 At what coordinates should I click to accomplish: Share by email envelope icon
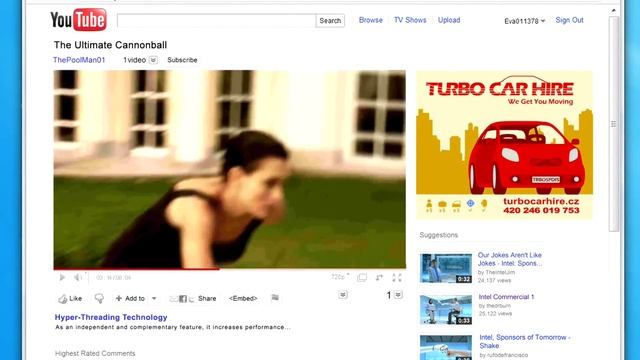173,299
